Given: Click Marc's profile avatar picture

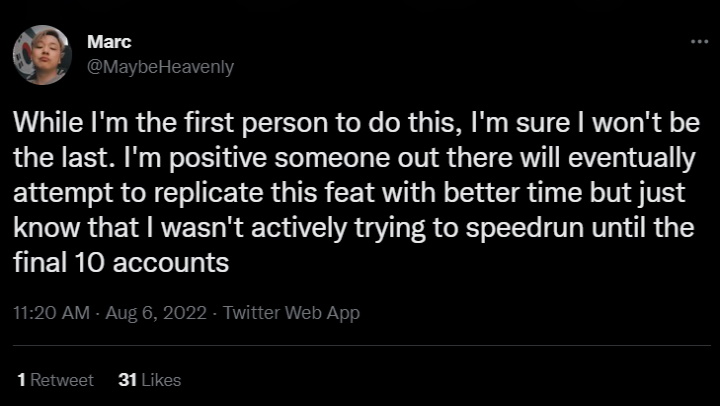Looking at the screenshot, I should tap(41, 56).
